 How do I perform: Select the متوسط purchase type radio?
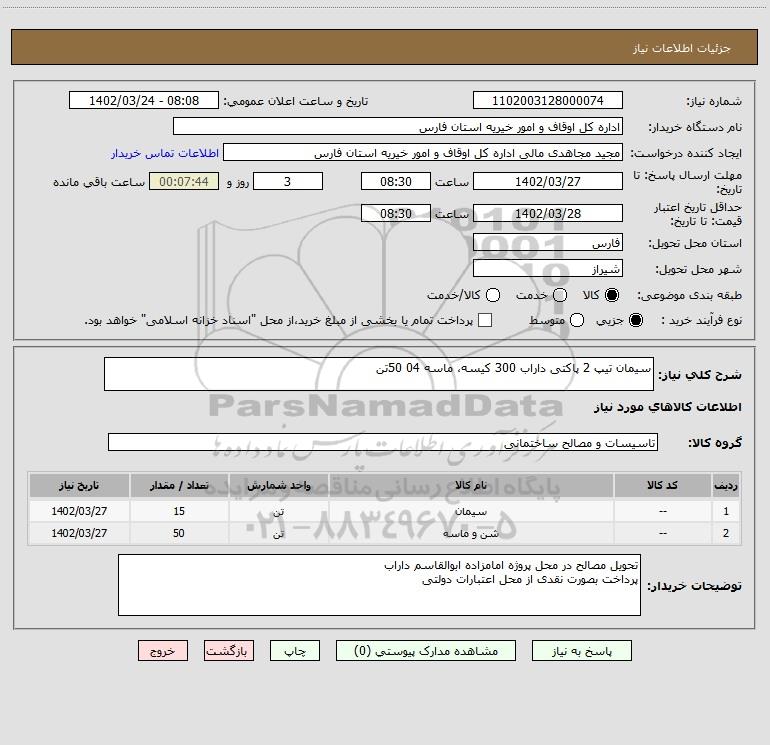click(x=577, y=320)
